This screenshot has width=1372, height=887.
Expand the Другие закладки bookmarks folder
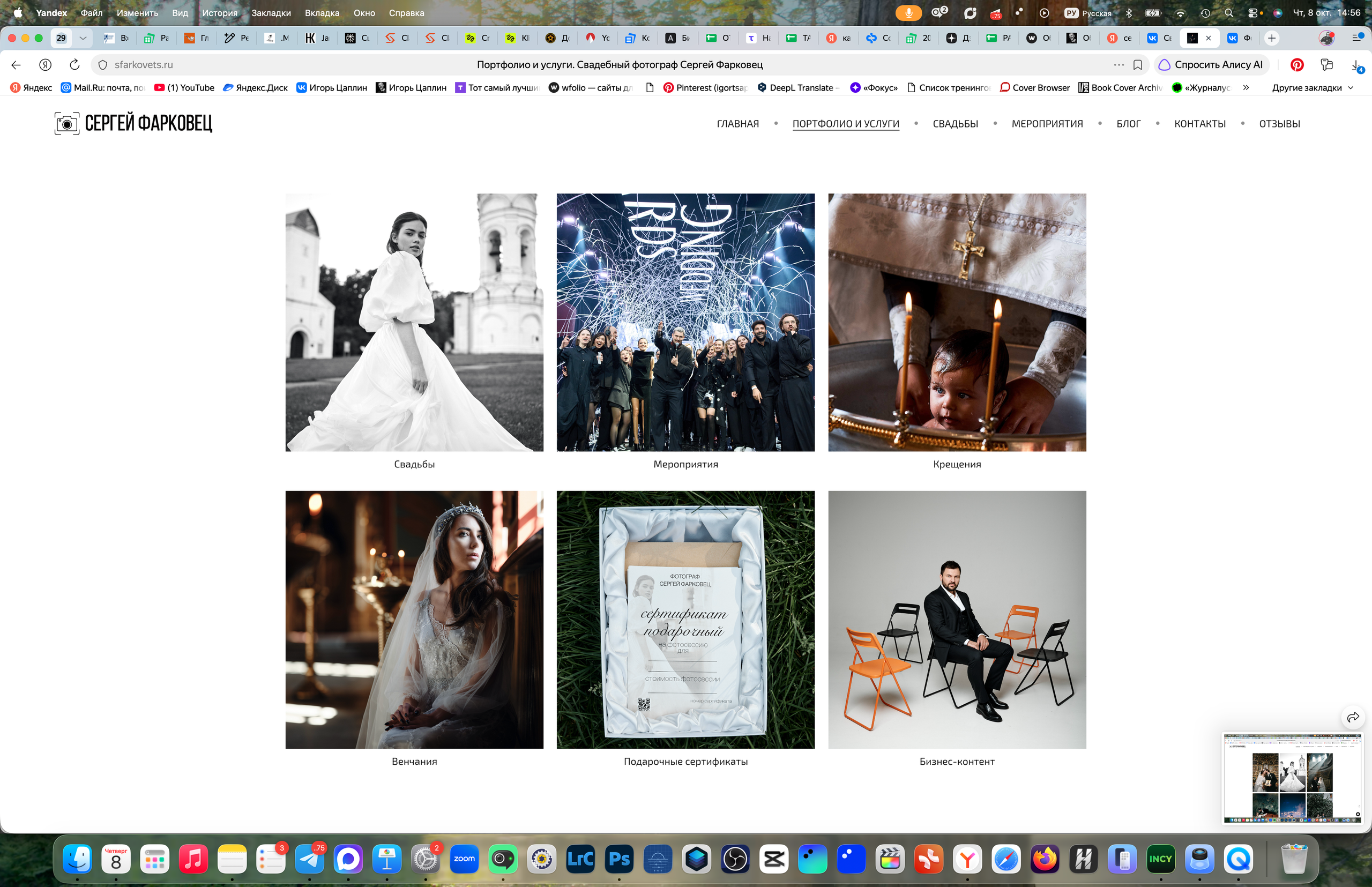pyautogui.click(x=1312, y=87)
